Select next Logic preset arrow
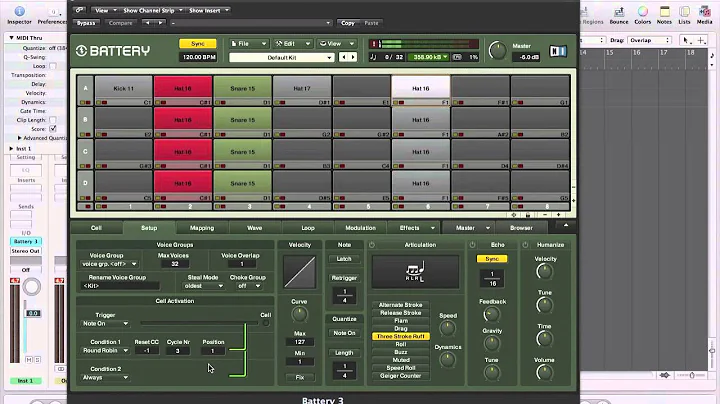The image size is (720, 404). (160, 22)
